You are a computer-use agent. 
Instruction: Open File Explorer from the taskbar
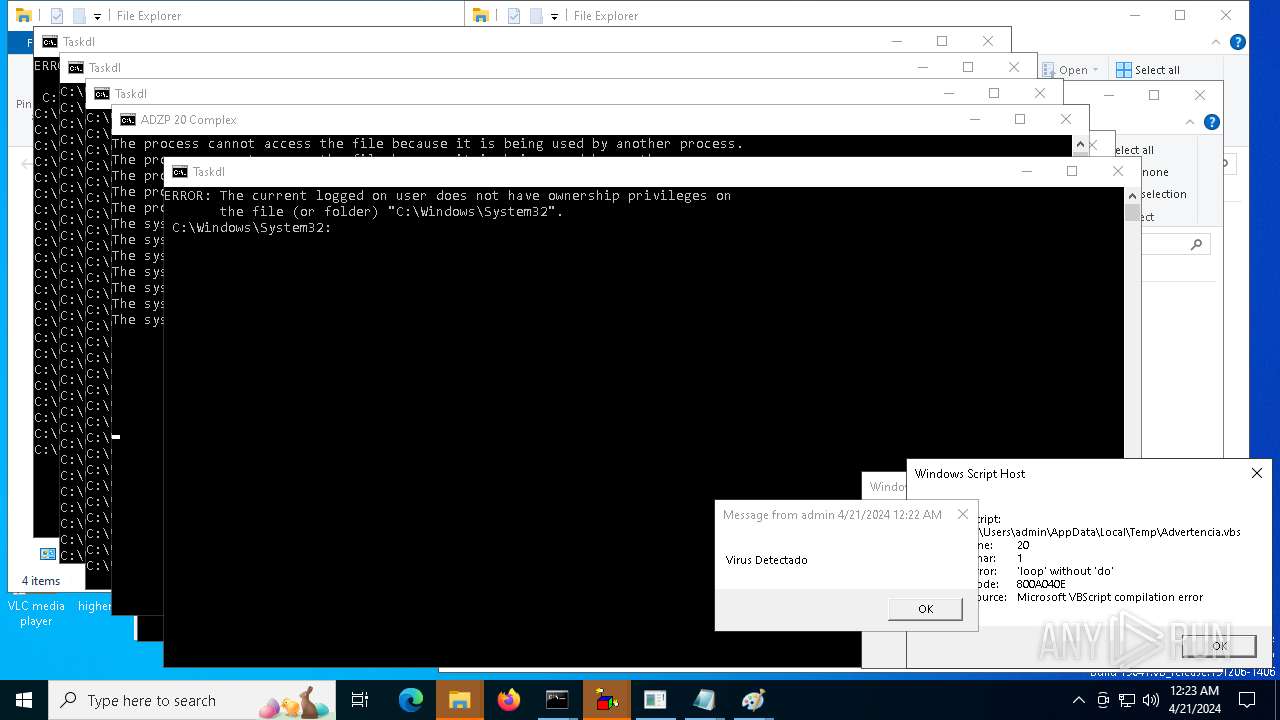(459, 700)
